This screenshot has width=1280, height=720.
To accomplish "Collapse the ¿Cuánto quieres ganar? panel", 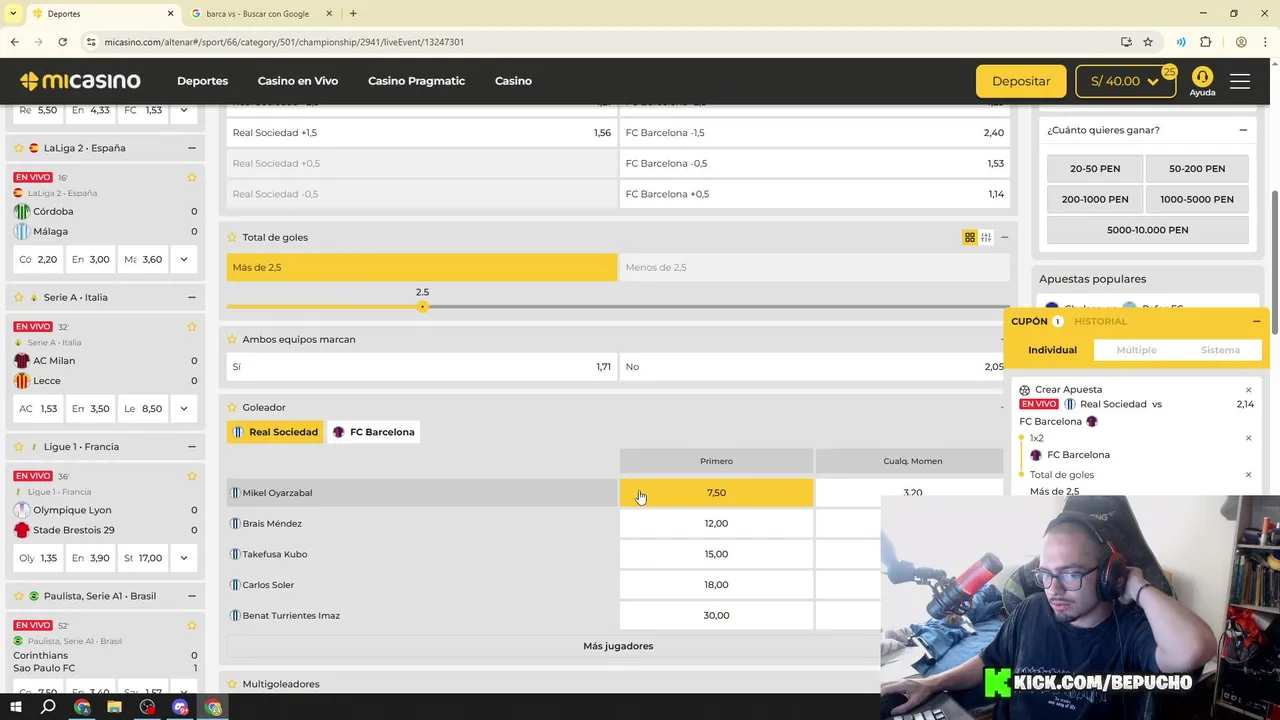I will click(1243, 130).
